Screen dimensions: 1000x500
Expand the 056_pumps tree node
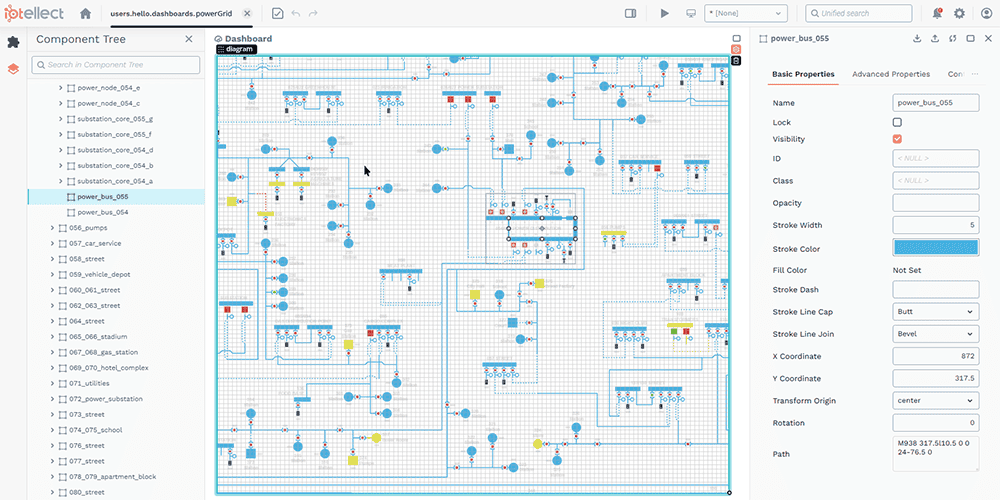point(52,228)
